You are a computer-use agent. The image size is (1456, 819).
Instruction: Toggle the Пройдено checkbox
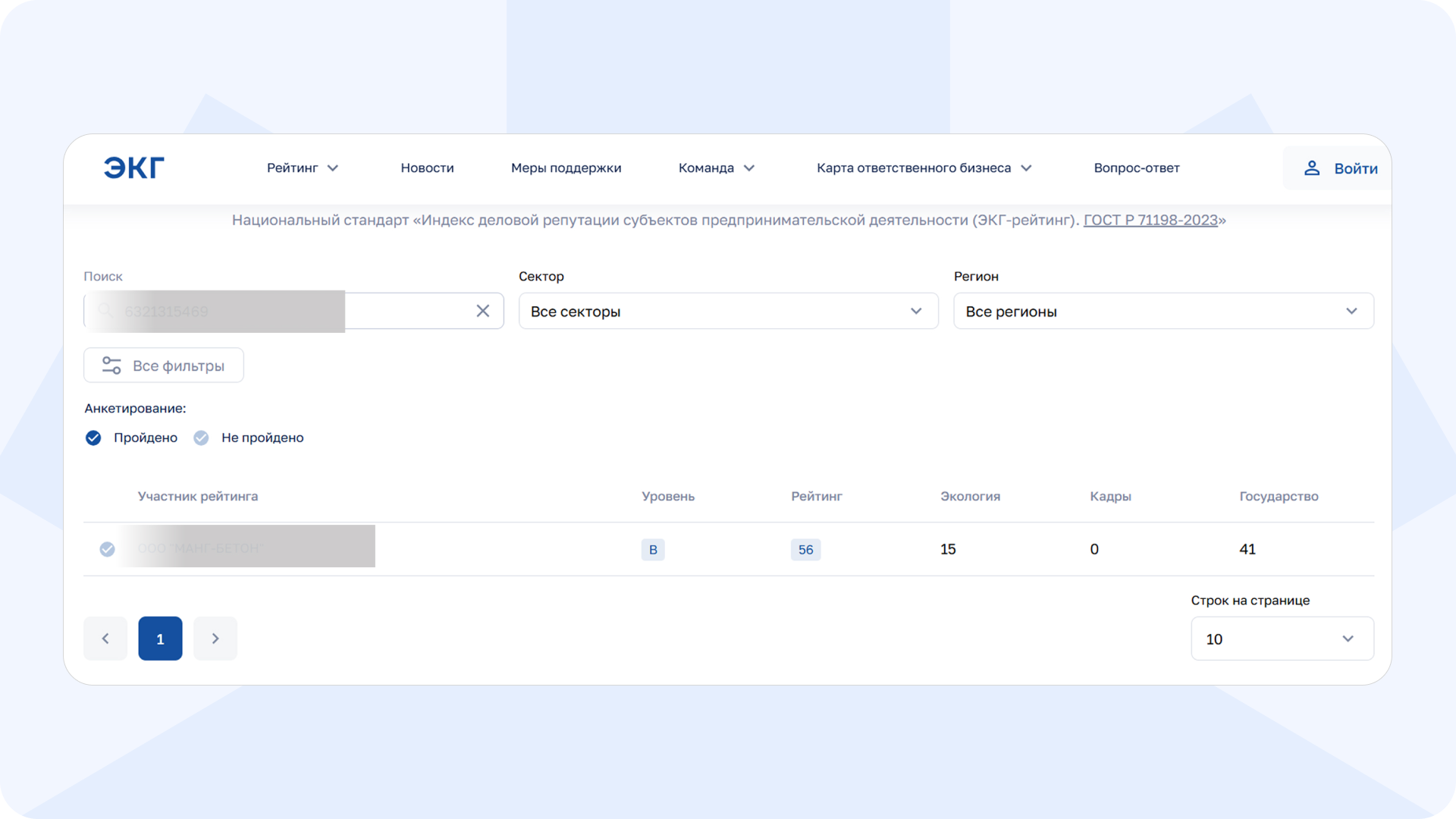tap(93, 438)
